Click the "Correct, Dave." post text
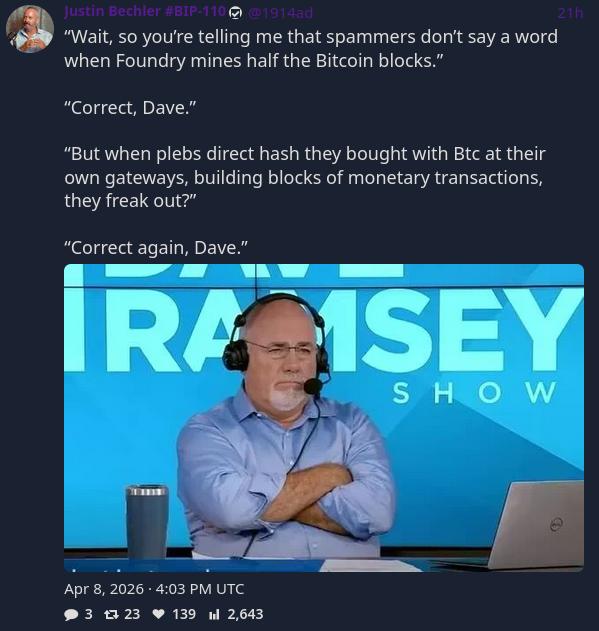 point(130,107)
